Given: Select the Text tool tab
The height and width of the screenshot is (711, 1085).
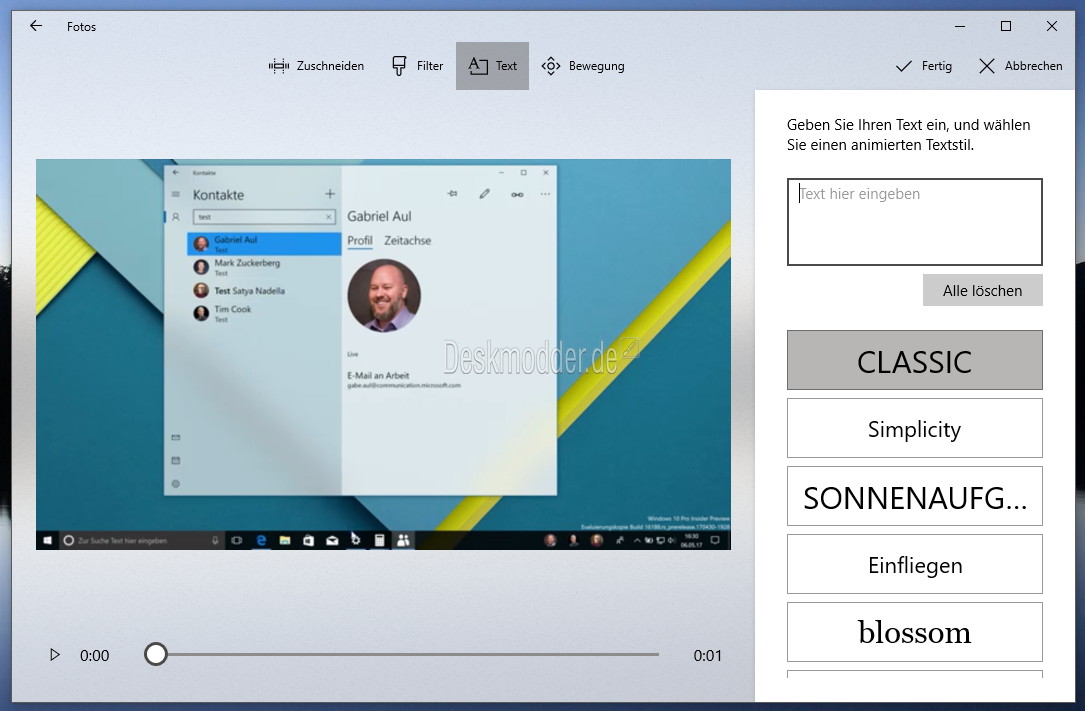Looking at the screenshot, I should coord(492,66).
